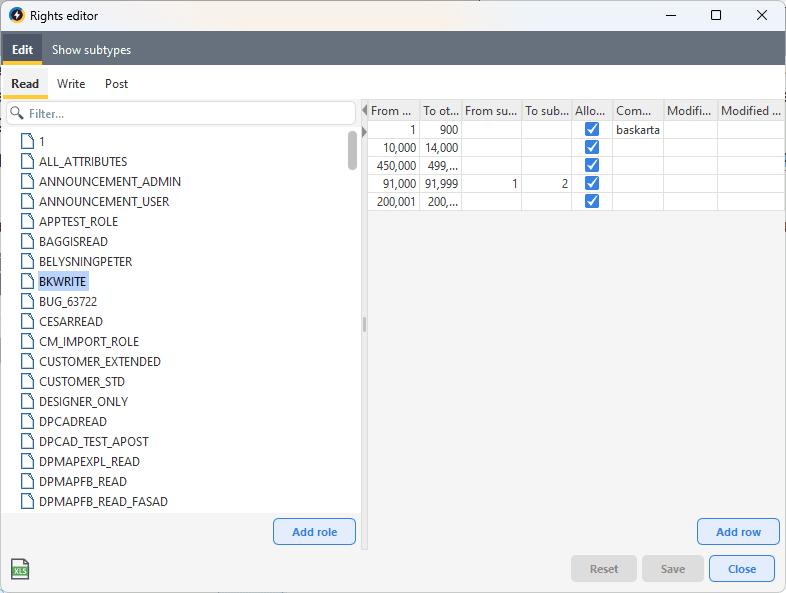Click the document icon beside DPCADREAD
Screen dimensions: 786x593
(28, 422)
